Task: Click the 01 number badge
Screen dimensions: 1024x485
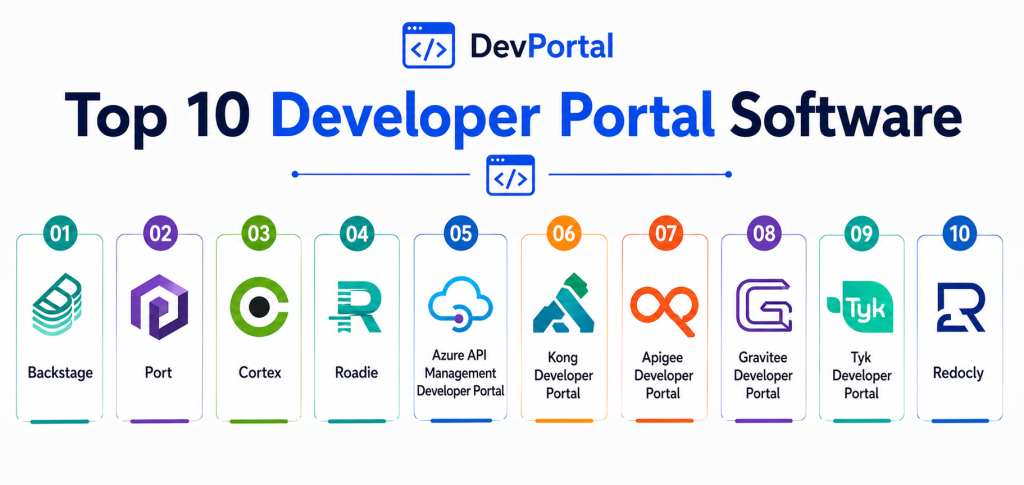Action: [x=60, y=235]
